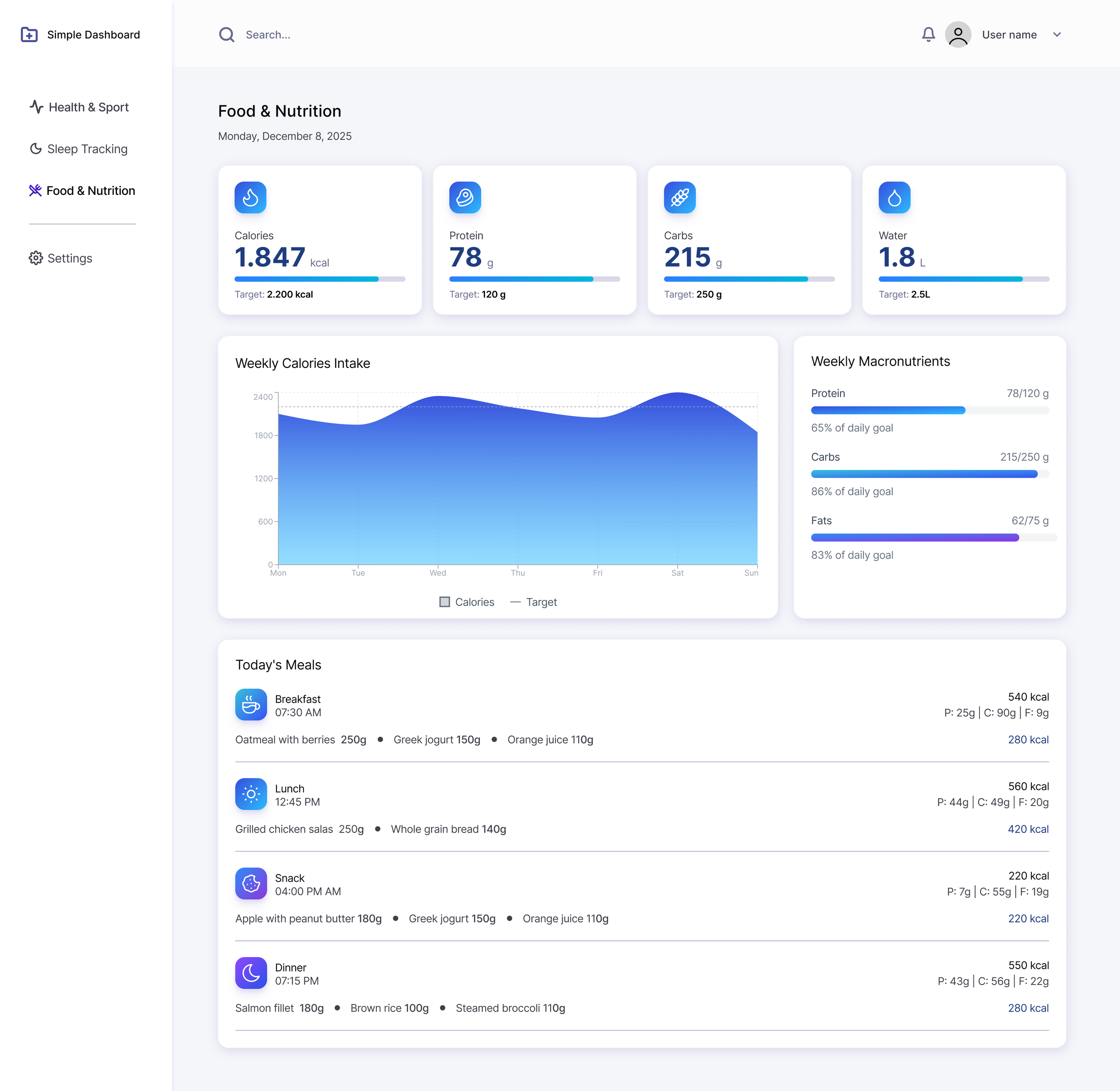Click the Search input field
The height and width of the screenshot is (1091, 1120).
401,34
